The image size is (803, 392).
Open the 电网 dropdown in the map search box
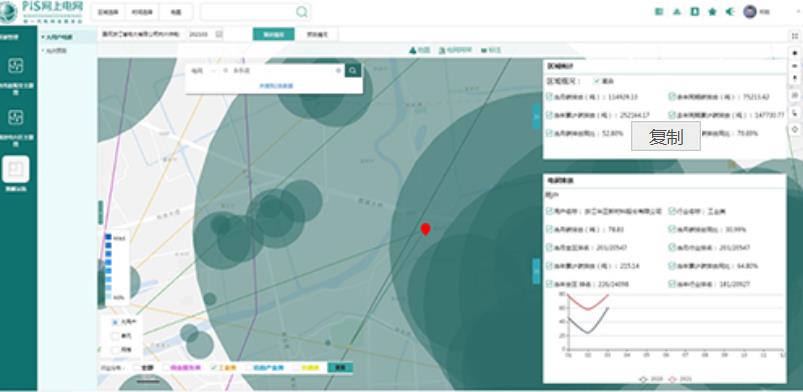pos(204,71)
